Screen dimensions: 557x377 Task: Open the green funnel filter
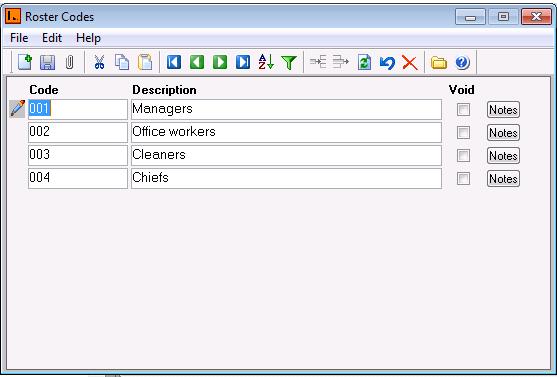(289, 63)
